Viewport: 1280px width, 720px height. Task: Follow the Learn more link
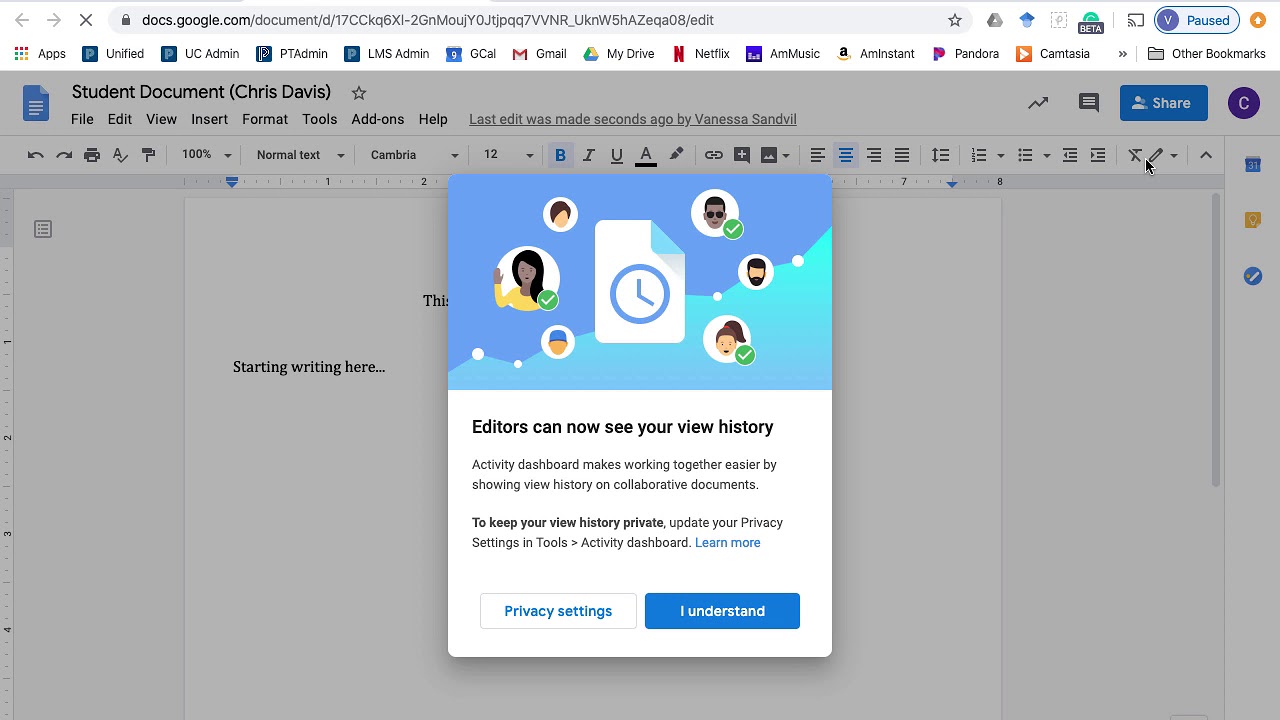pos(728,543)
